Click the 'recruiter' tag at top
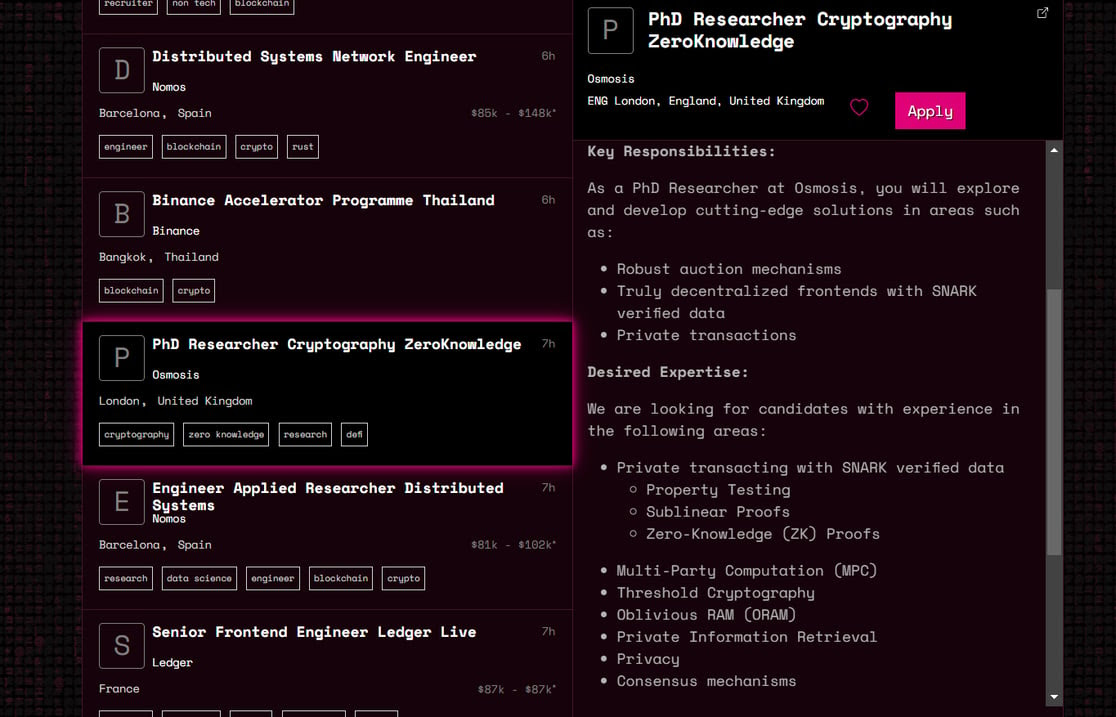The height and width of the screenshot is (717, 1116). coord(128,5)
